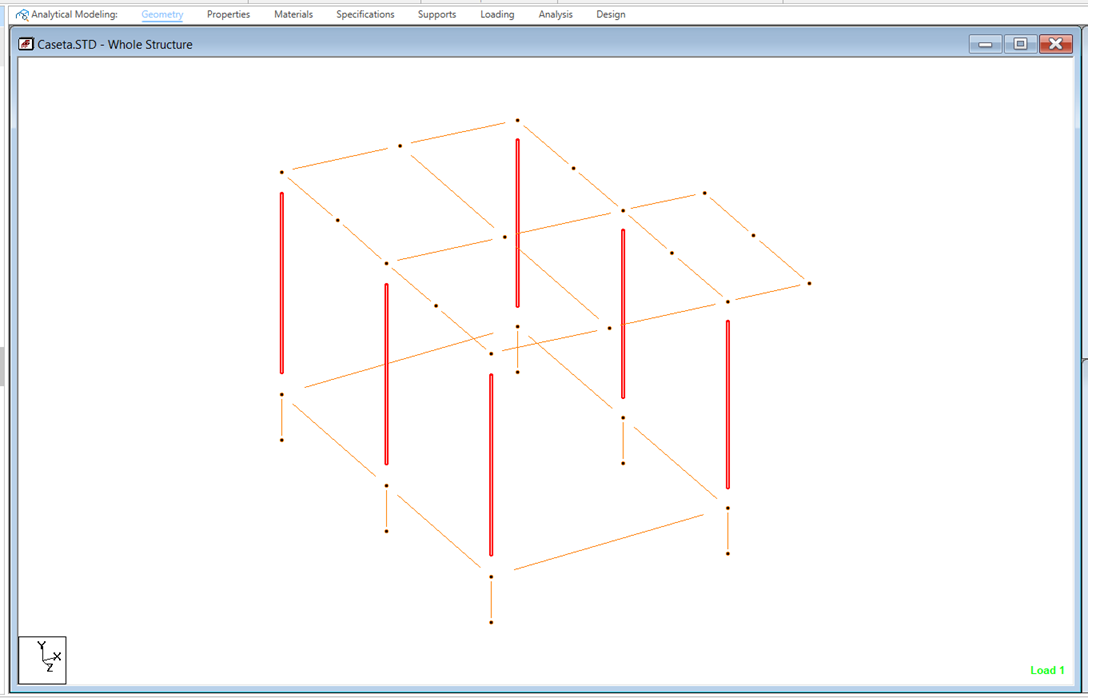
Task: Switch to the Geometry tab
Action: (x=162, y=14)
